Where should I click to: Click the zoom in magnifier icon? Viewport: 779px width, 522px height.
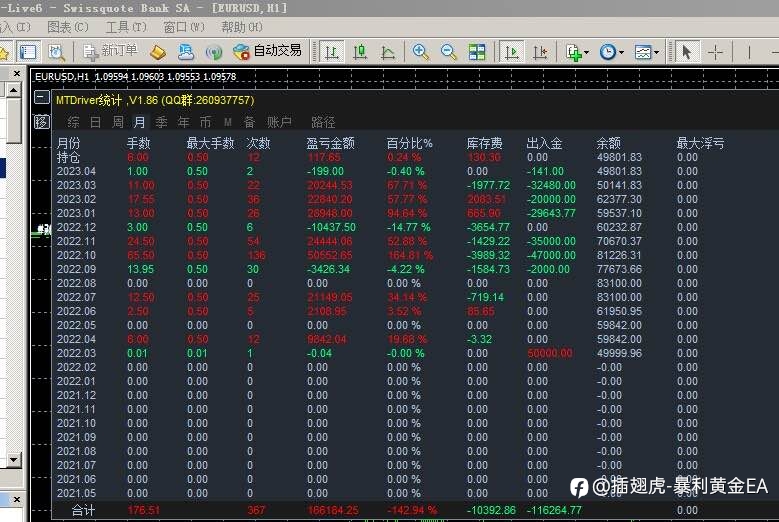[420, 52]
